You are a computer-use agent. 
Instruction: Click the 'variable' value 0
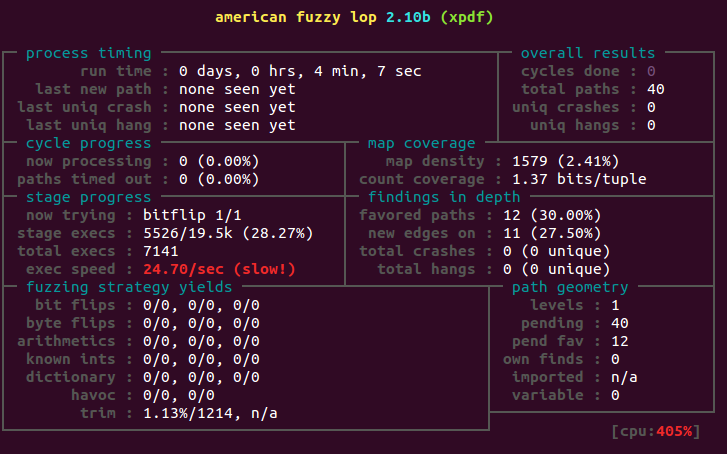pyautogui.click(x=615, y=395)
